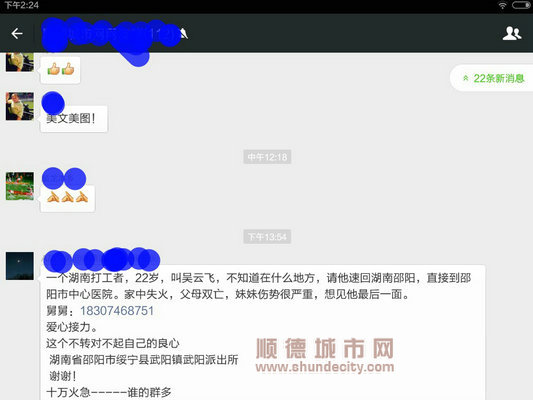Open avatar beside 美文美图 message
Viewport: 533px width, 400px height.
point(20,106)
